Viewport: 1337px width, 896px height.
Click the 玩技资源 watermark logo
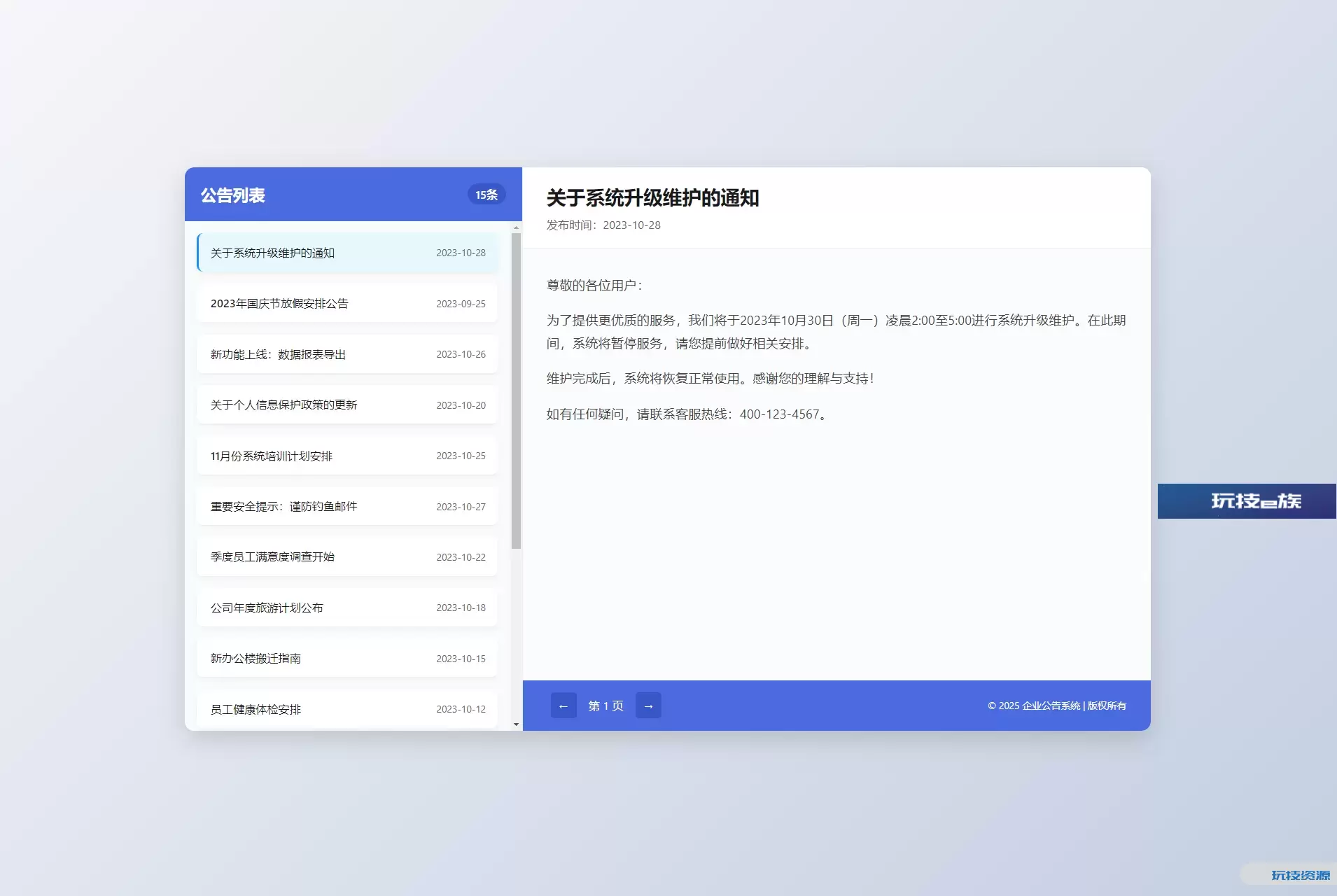[1299, 875]
